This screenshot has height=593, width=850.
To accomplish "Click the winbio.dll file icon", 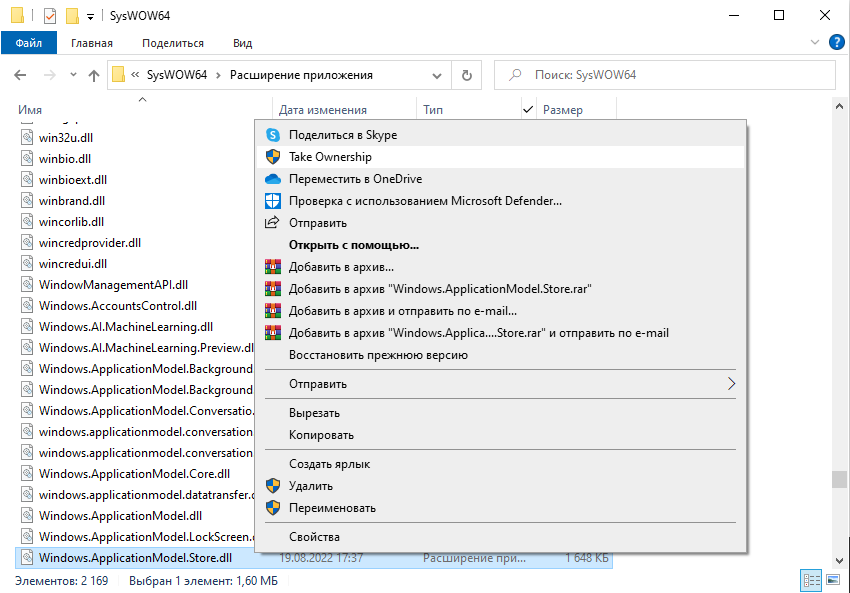I will point(27,158).
